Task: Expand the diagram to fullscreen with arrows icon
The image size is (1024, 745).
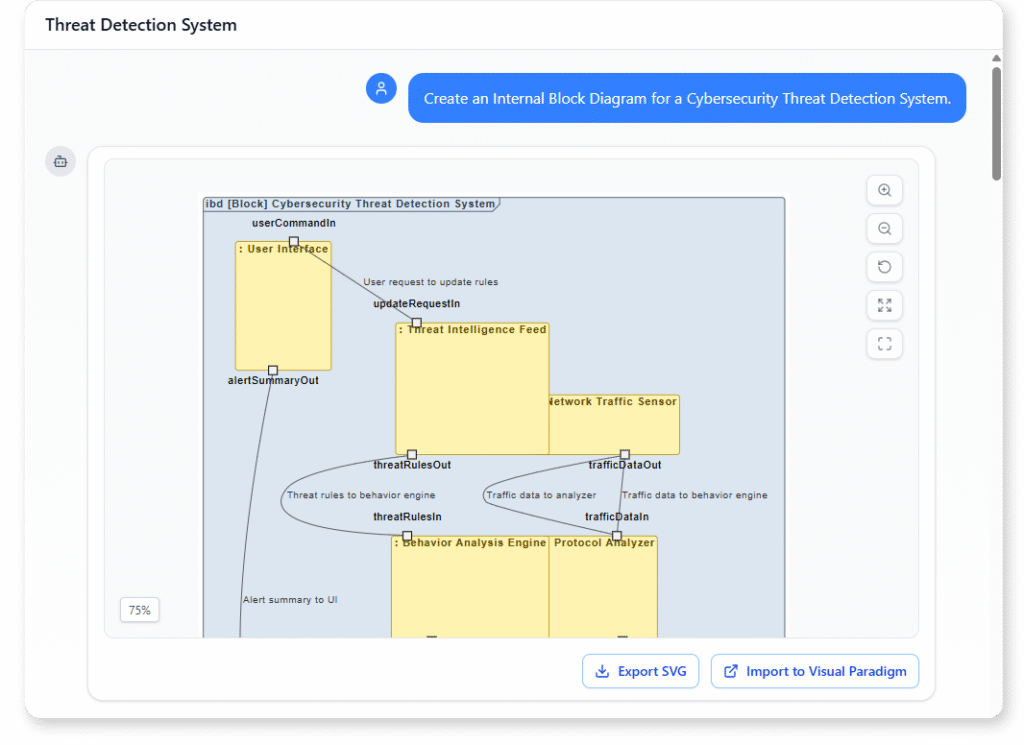Action: [x=884, y=305]
